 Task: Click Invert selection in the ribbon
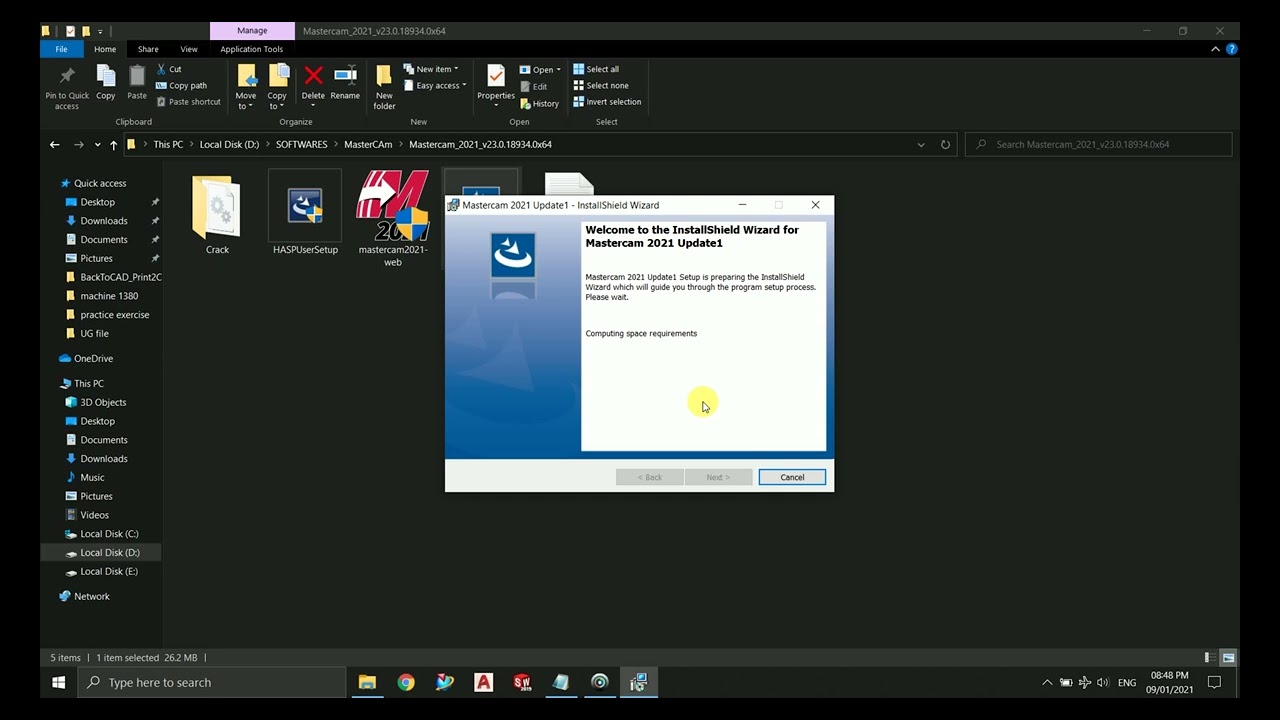[607, 102]
